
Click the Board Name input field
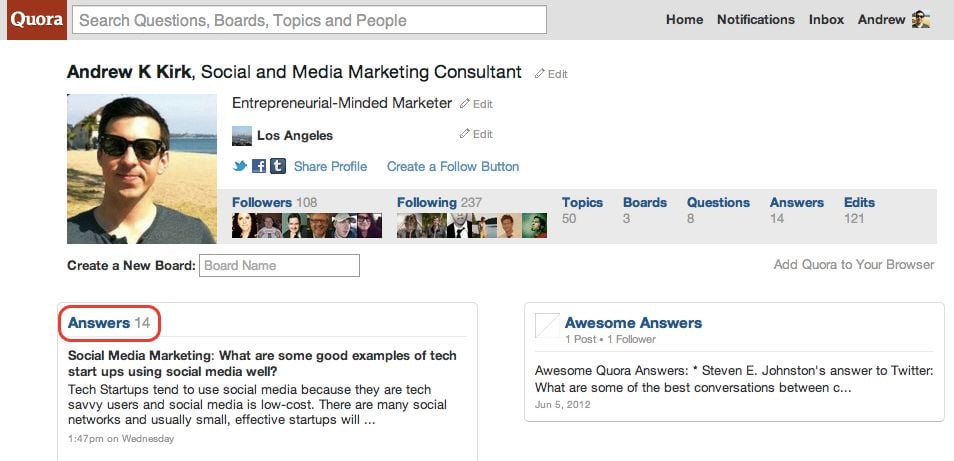click(x=279, y=265)
